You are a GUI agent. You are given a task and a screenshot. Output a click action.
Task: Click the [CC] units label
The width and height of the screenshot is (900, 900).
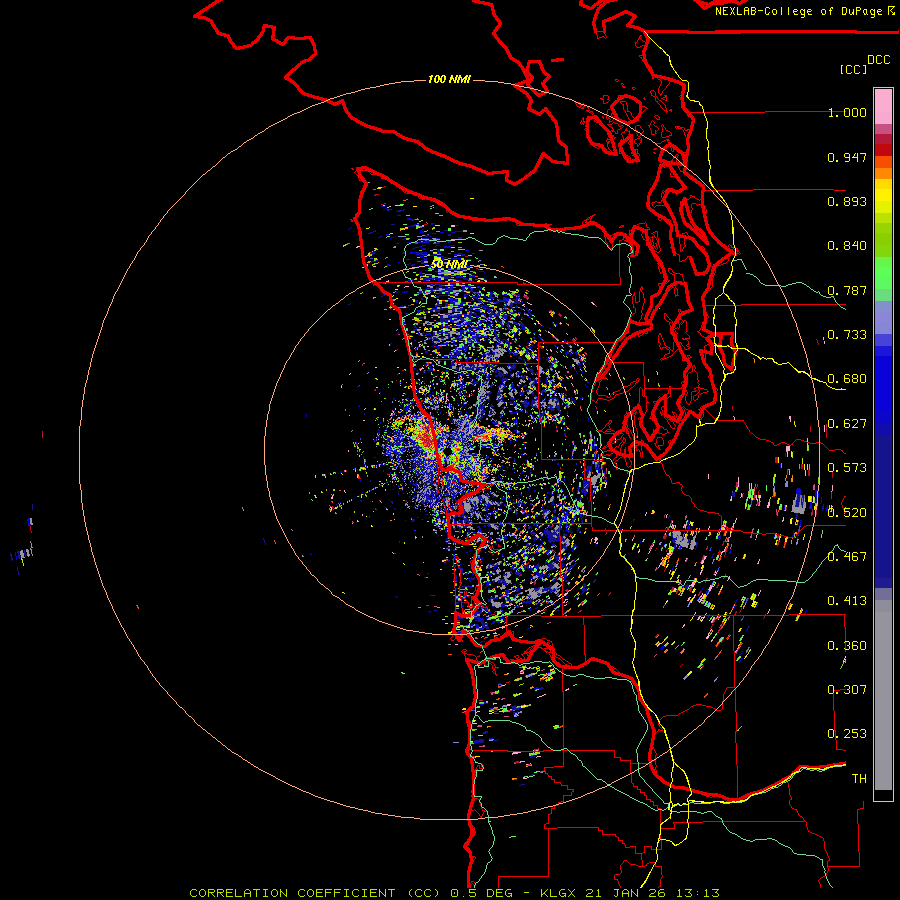coord(853,69)
